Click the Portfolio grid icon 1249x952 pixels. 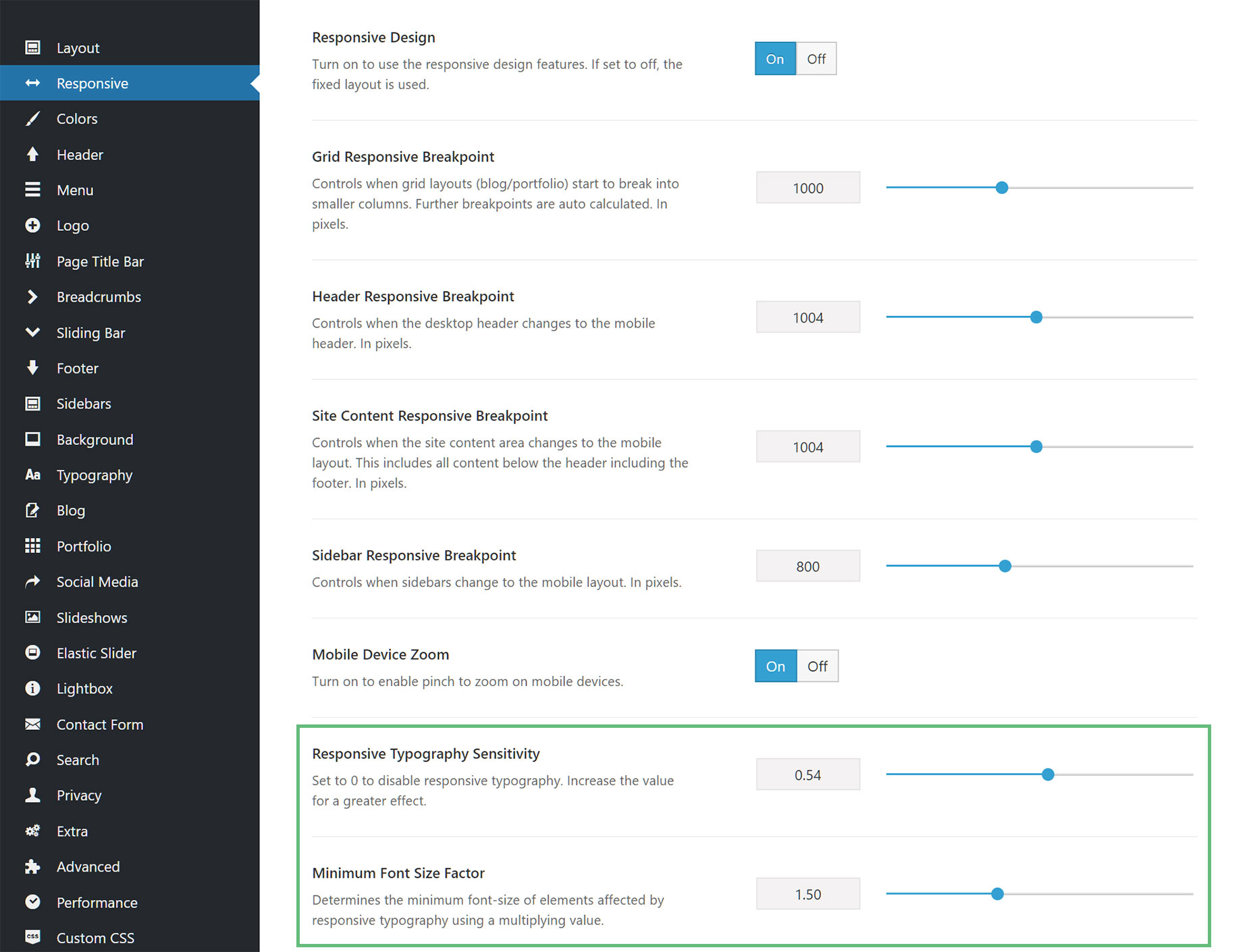point(32,546)
